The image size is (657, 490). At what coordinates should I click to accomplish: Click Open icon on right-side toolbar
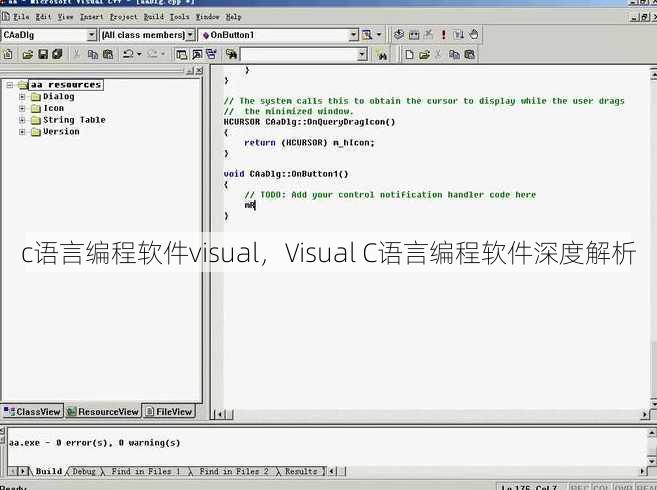coord(424,54)
